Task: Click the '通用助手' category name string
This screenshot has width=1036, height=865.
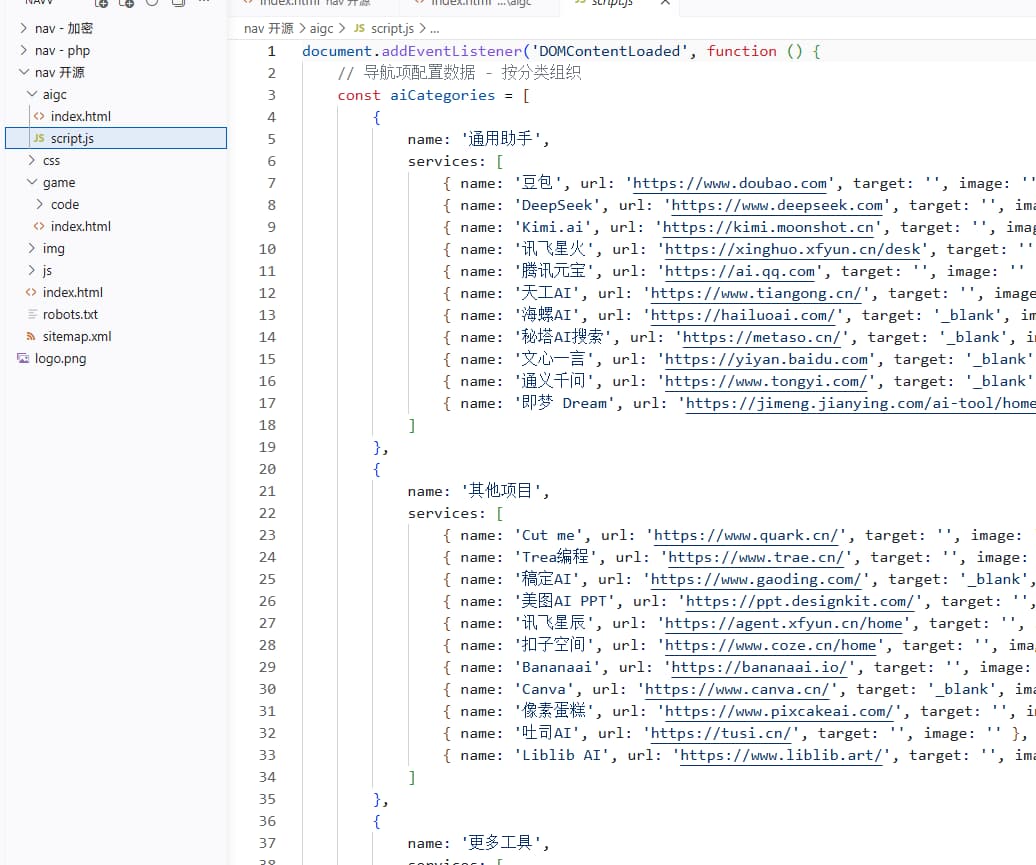Action: coord(501,139)
